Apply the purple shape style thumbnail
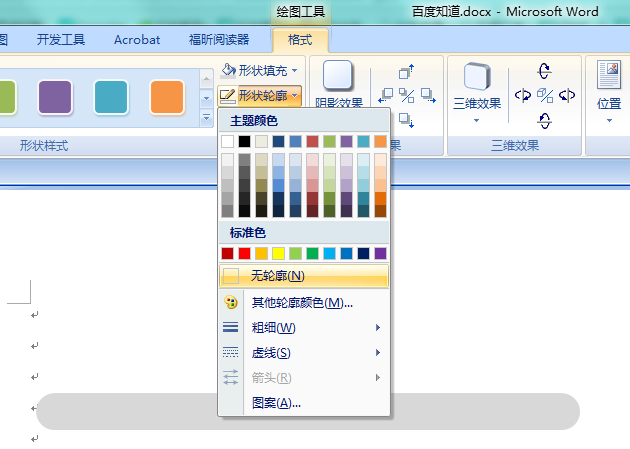This screenshot has height=449, width=630. pos(55,97)
